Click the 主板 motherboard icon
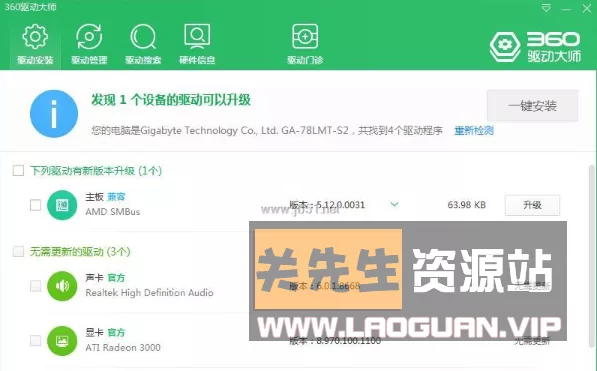 62,205
